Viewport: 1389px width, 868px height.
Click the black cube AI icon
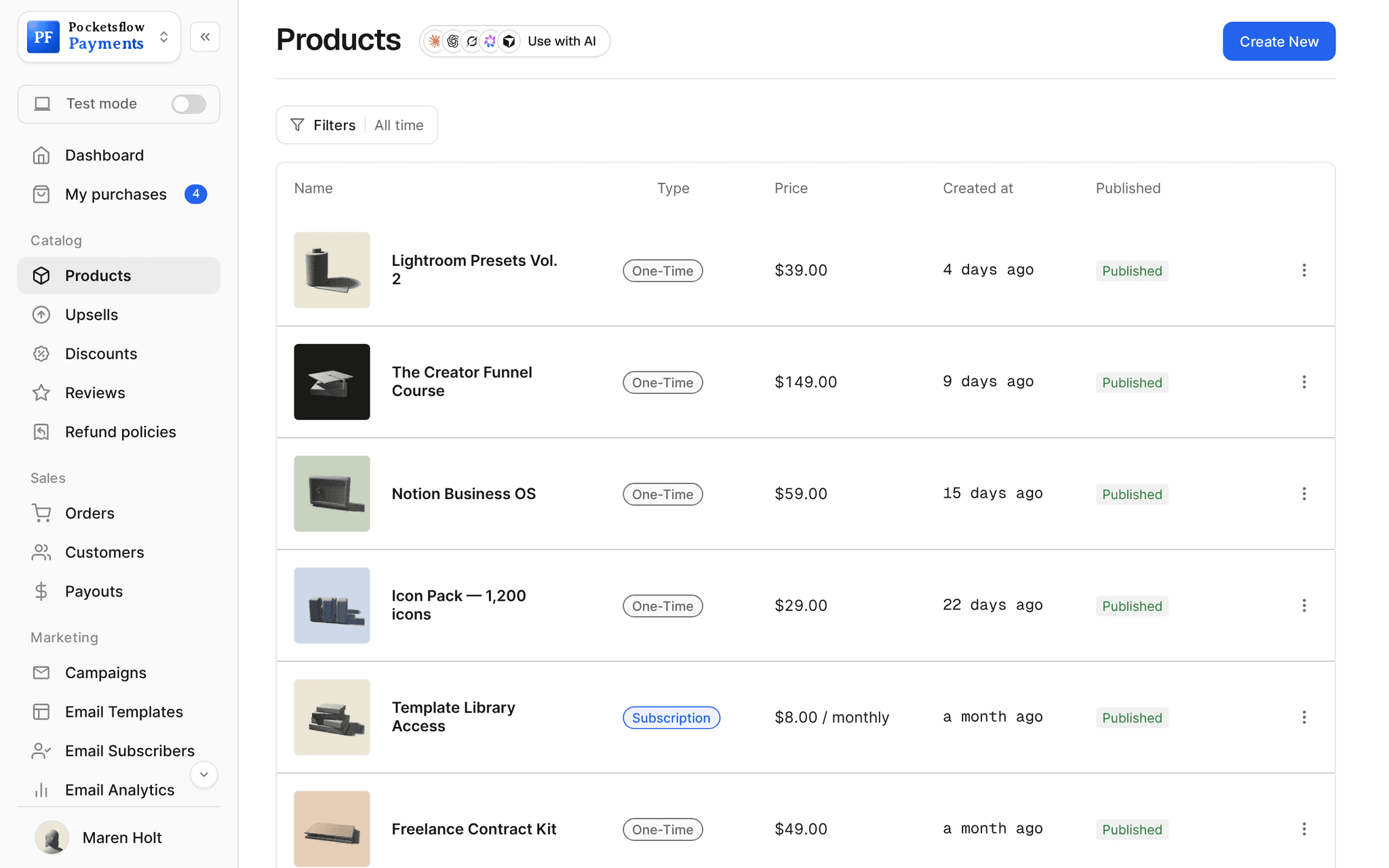[x=509, y=41]
